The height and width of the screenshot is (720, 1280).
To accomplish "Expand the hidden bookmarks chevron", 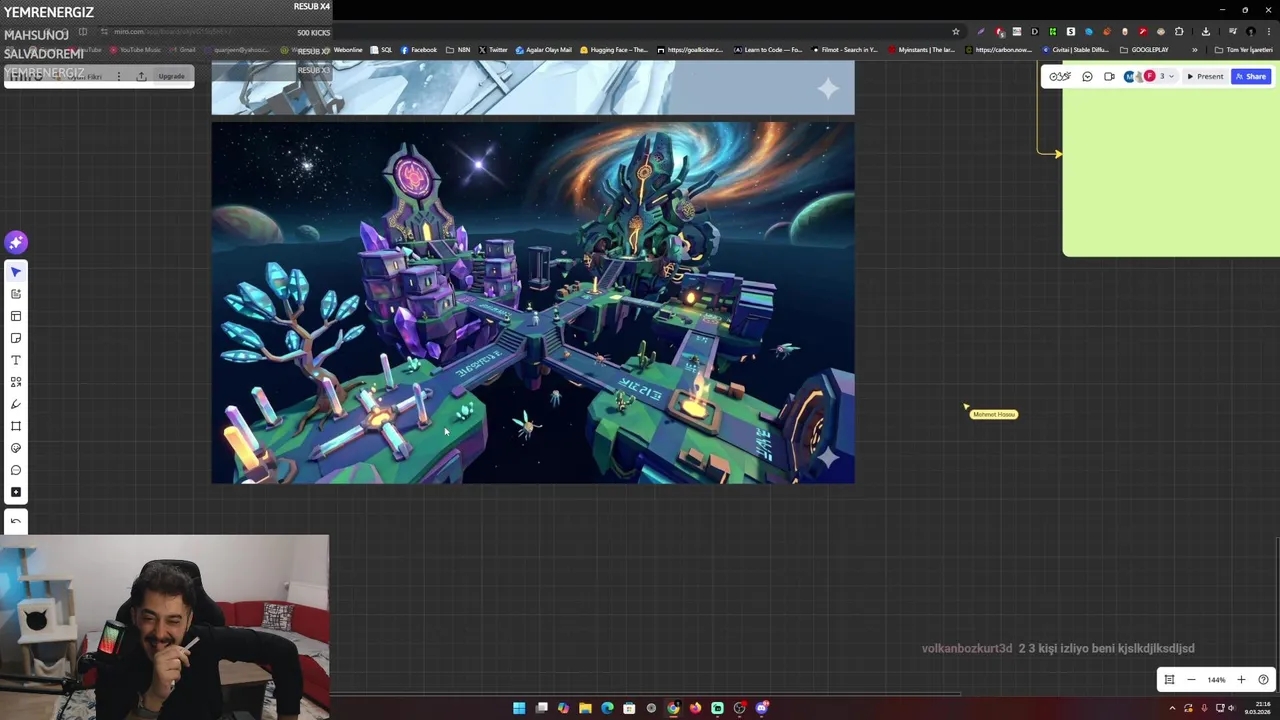I will tap(1194, 50).
